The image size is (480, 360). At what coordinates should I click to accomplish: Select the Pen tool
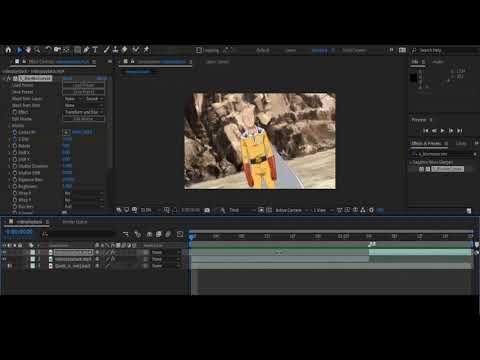(x=86, y=50)
